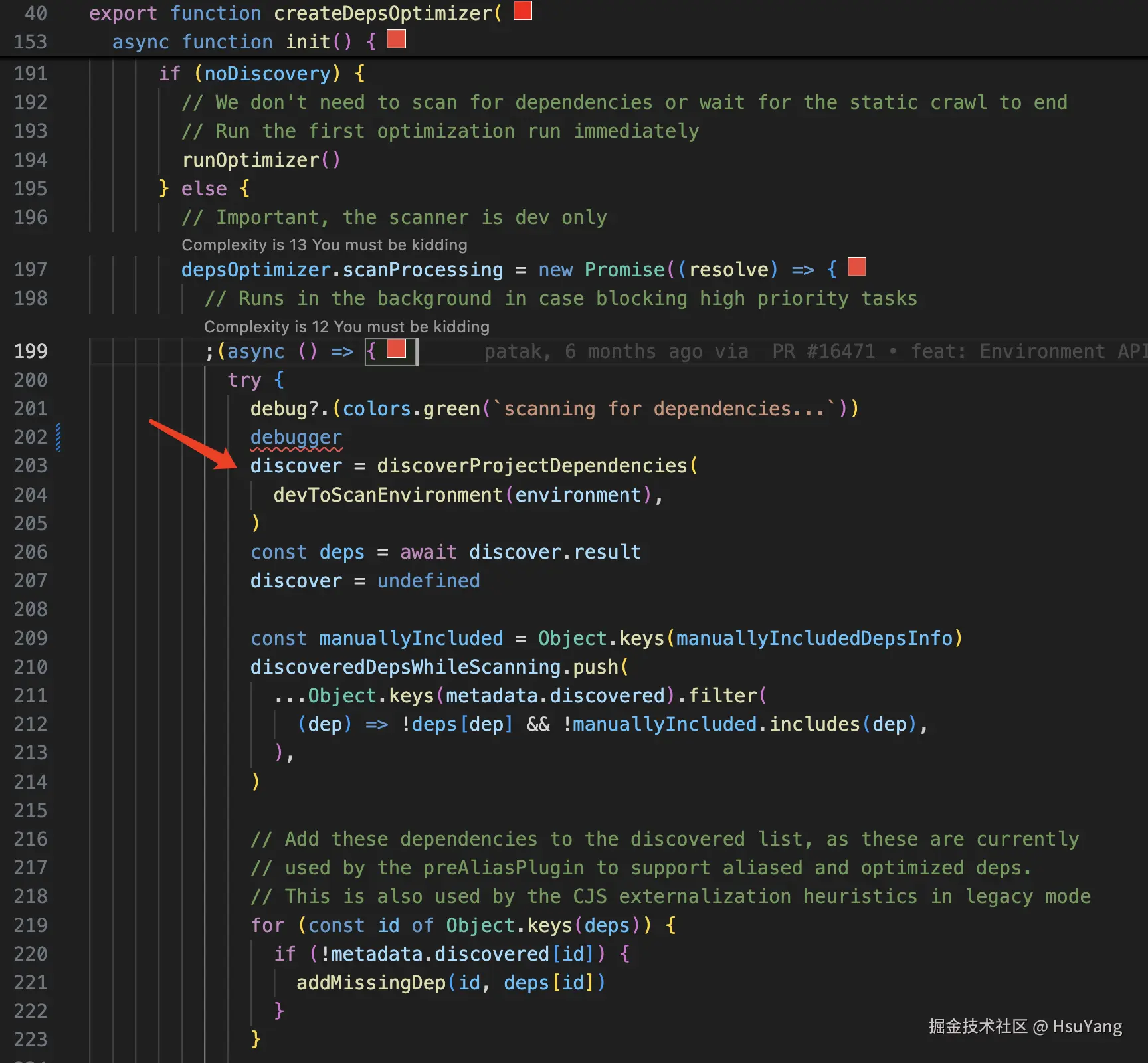Click the for keyword starting line 219
This screenshot has width=1148, height=1063.
click(267, 925)
